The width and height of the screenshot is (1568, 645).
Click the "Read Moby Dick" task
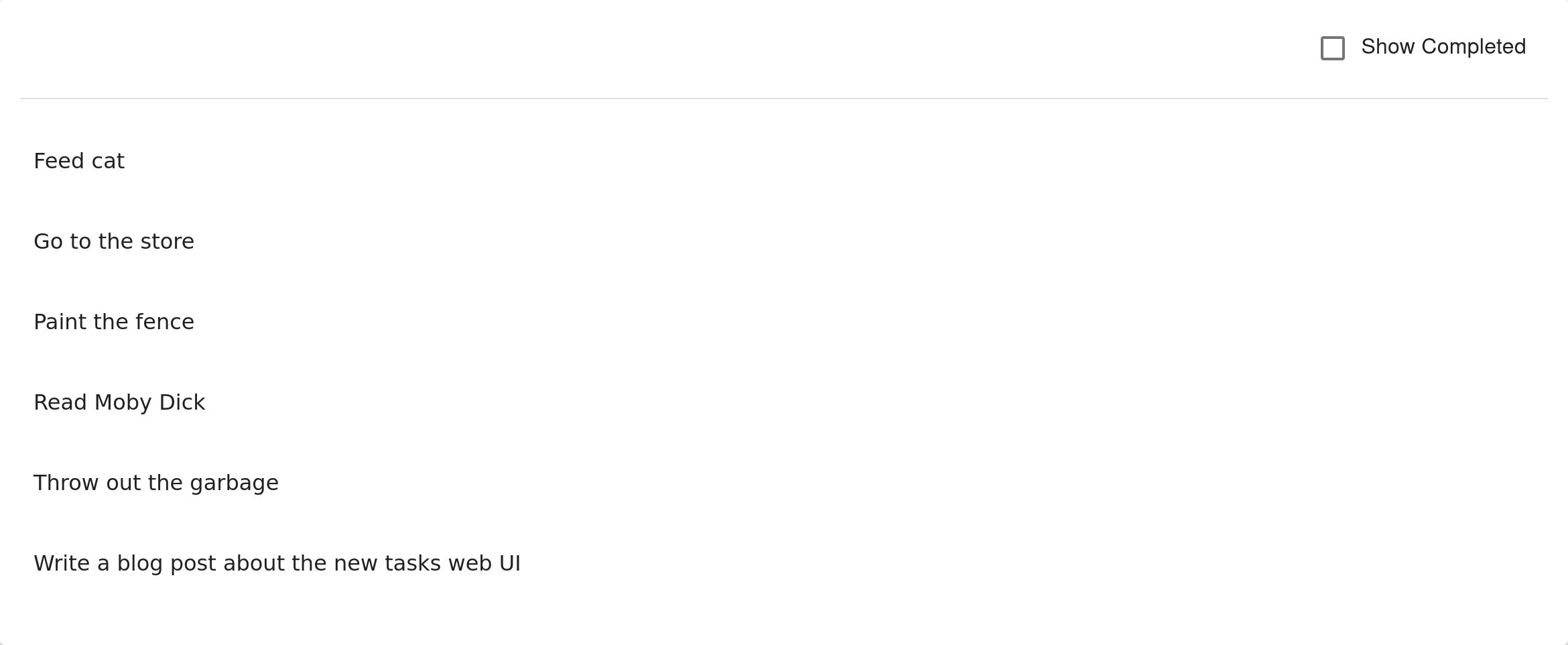pyautogui.click(x=119, y=402)
